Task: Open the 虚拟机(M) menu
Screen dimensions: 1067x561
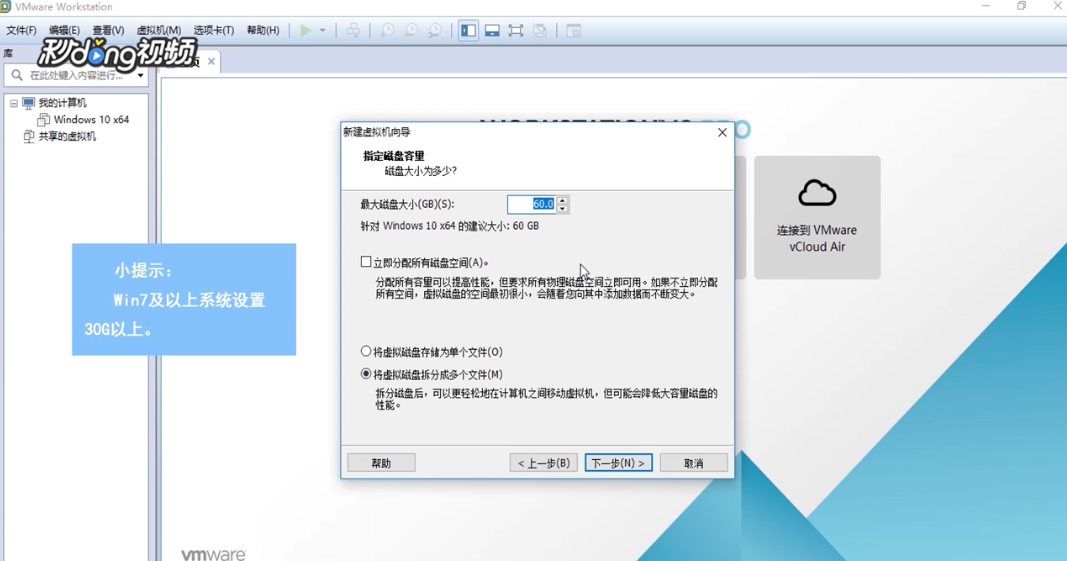Action: [x=159, y=31]
